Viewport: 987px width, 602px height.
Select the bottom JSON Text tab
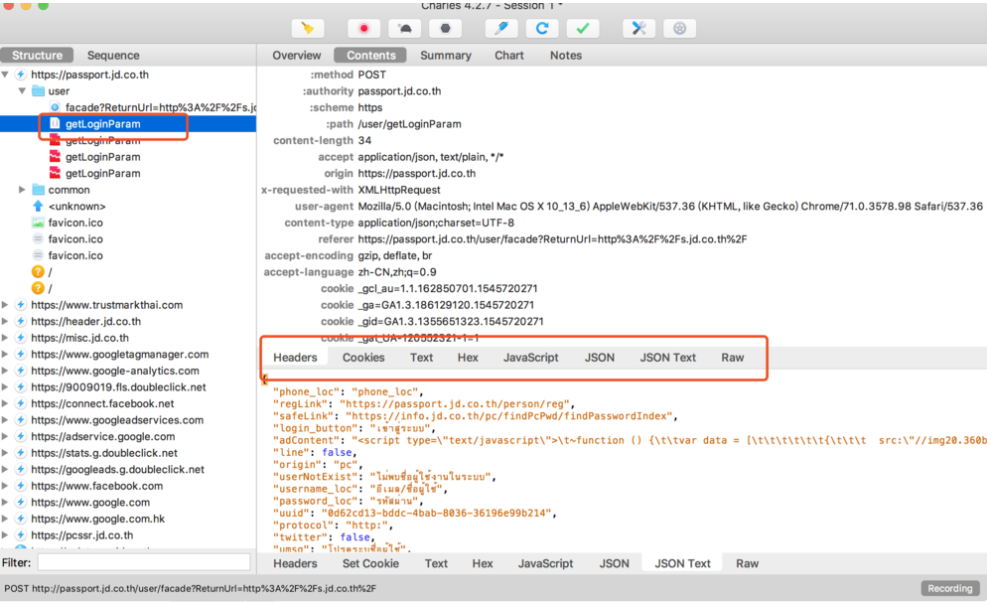(682, 564)
